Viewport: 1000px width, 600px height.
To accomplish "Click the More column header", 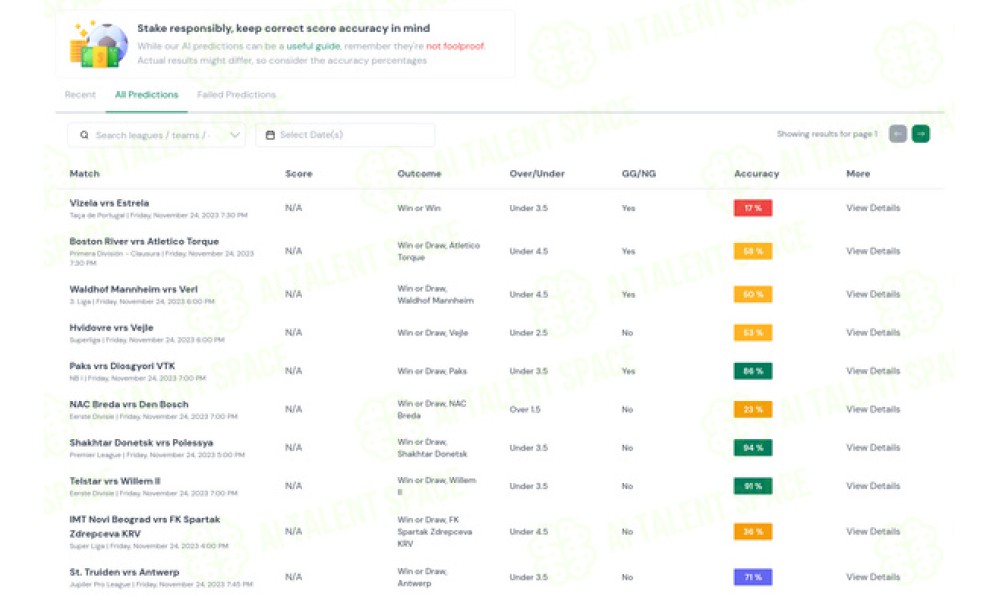I will point(858,173).
